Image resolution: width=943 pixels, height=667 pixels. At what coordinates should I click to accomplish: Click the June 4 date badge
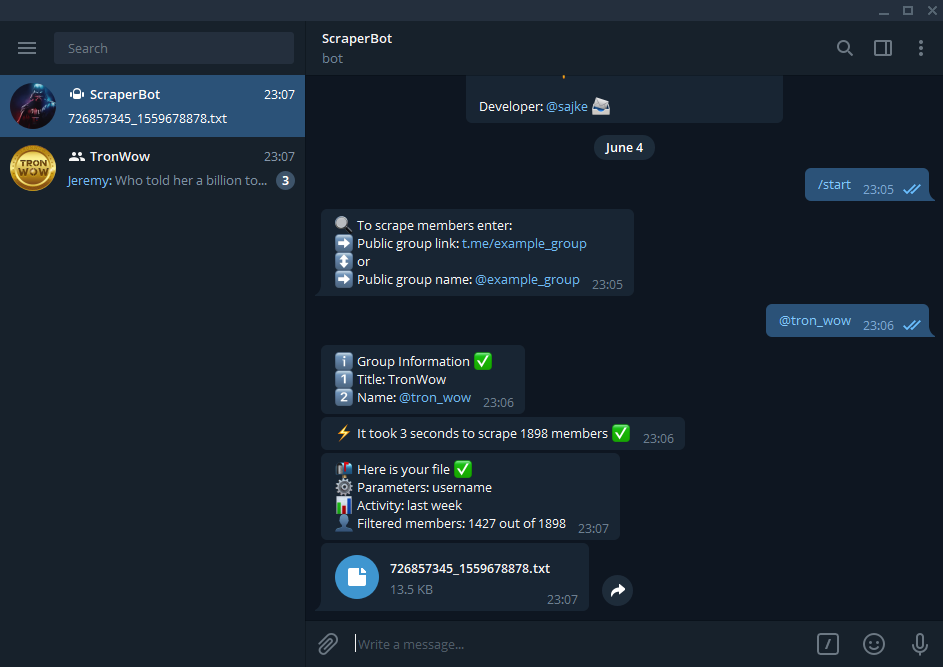624,147
